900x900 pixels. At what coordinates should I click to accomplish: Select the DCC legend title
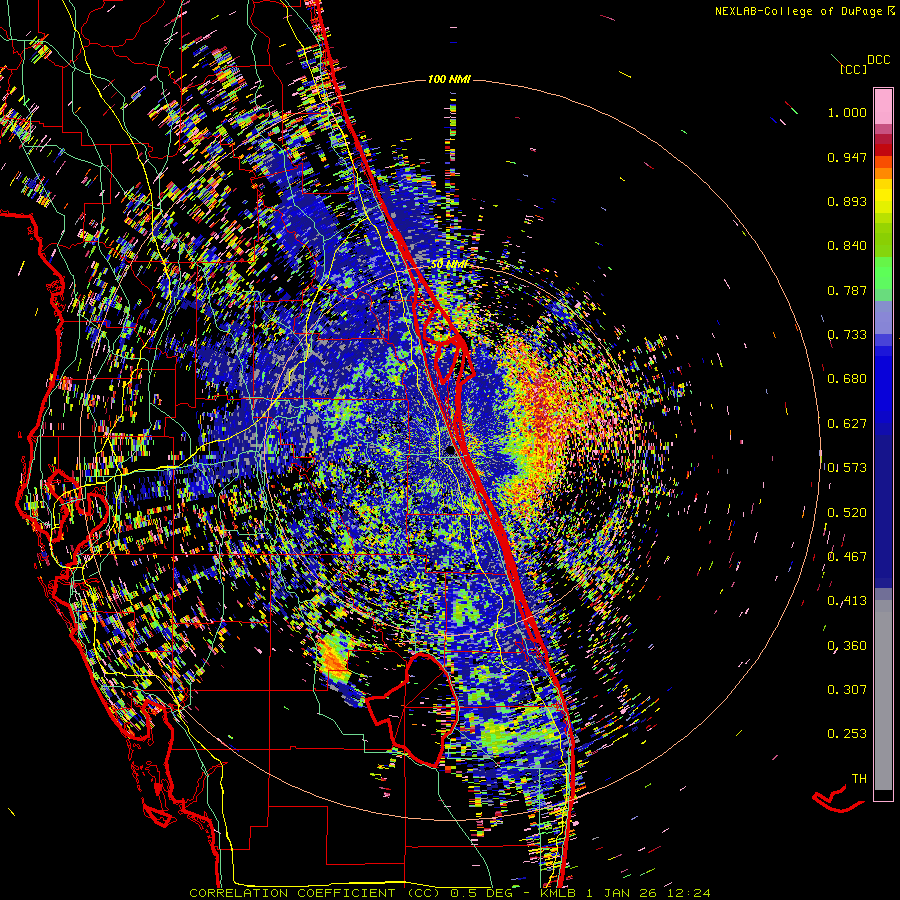coord(878,60)
